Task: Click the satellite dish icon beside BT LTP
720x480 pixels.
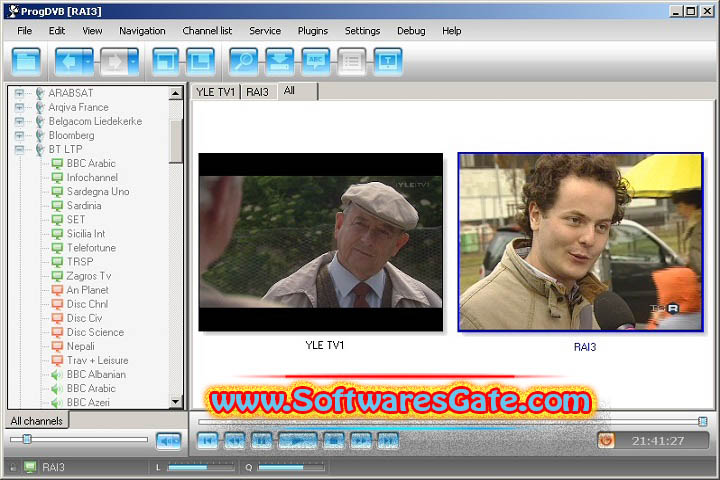Action: click(x=40, y=149)
